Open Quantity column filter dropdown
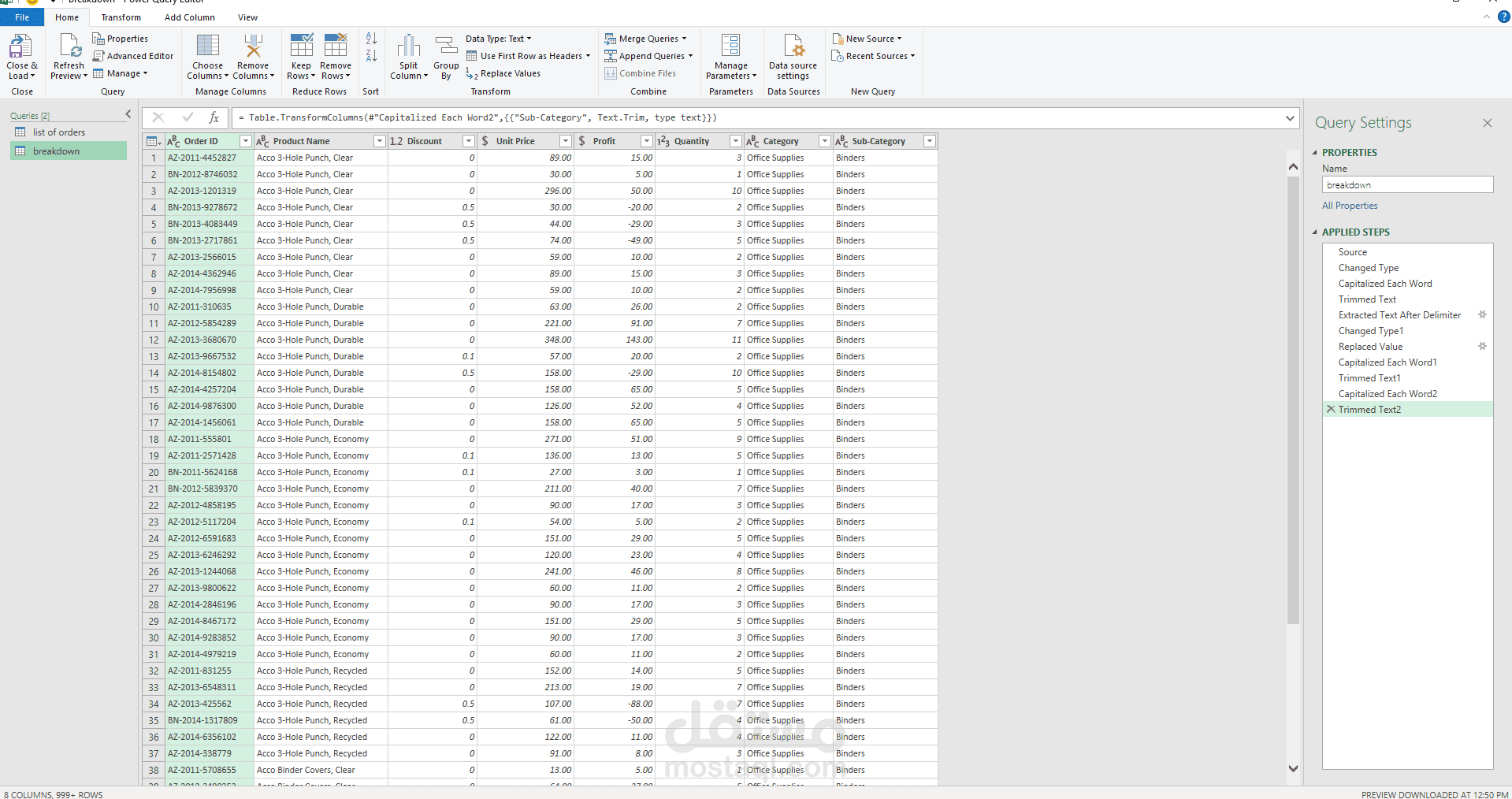Viewport: 1512px width, 799px height. pos(735,141)
